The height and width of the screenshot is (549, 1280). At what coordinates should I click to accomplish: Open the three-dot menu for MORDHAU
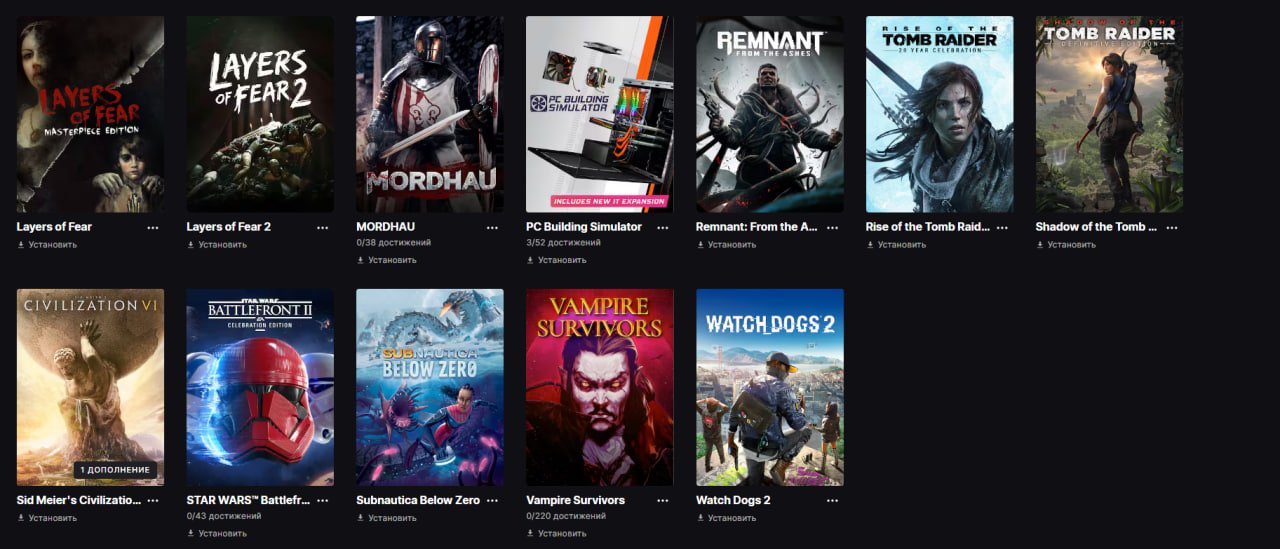(492, 227)
